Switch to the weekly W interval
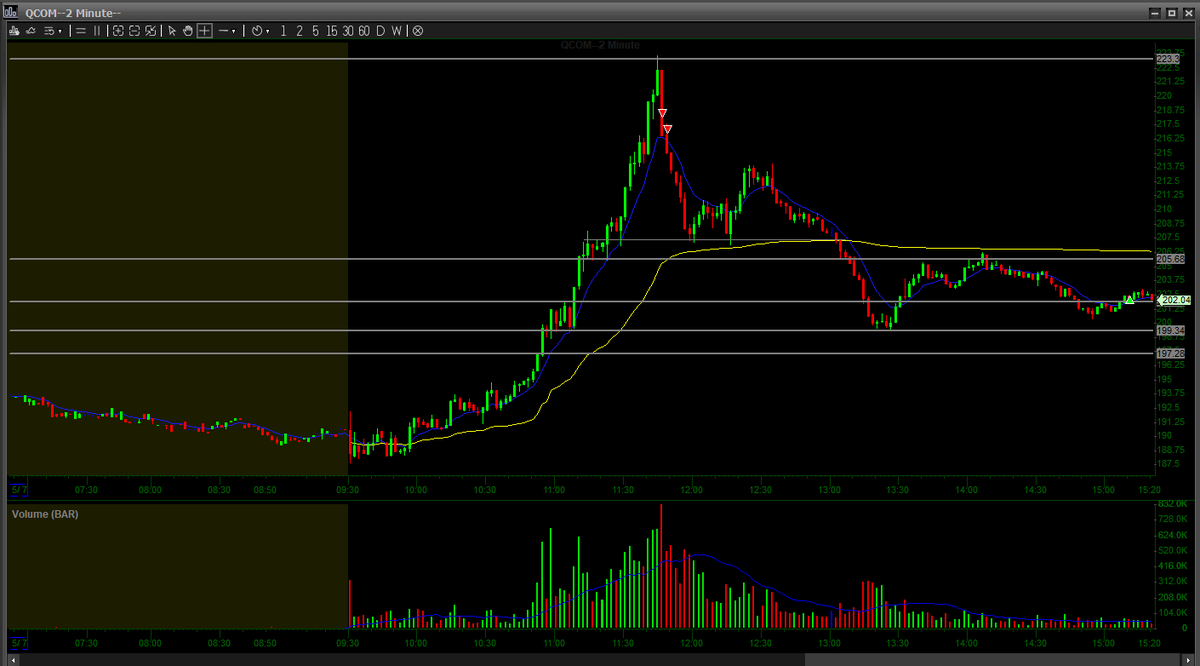Screen dimensions: 1200x666 [x=397, y=31]
